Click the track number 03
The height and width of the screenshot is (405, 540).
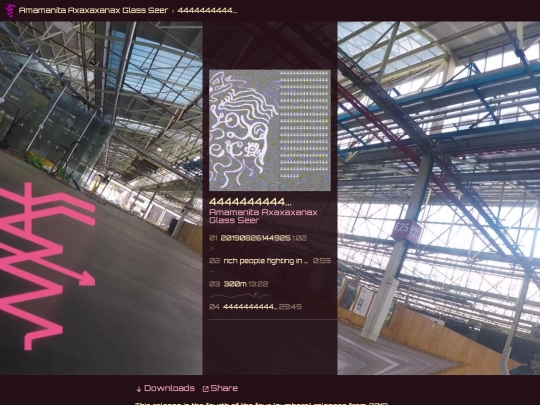click(214, 284)
